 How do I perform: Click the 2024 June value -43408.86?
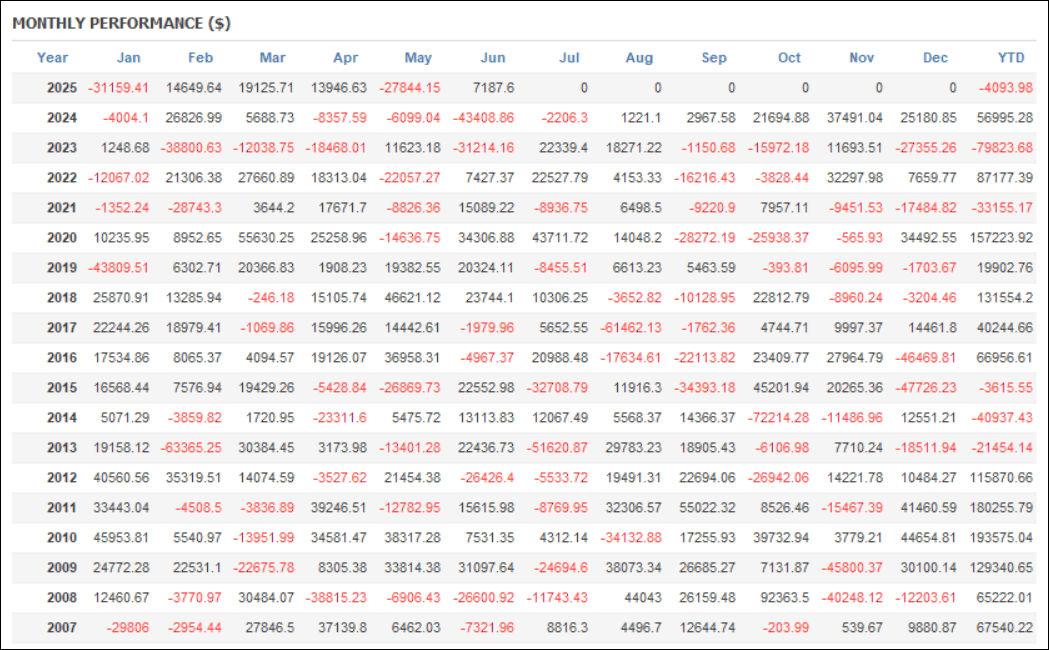484,118
